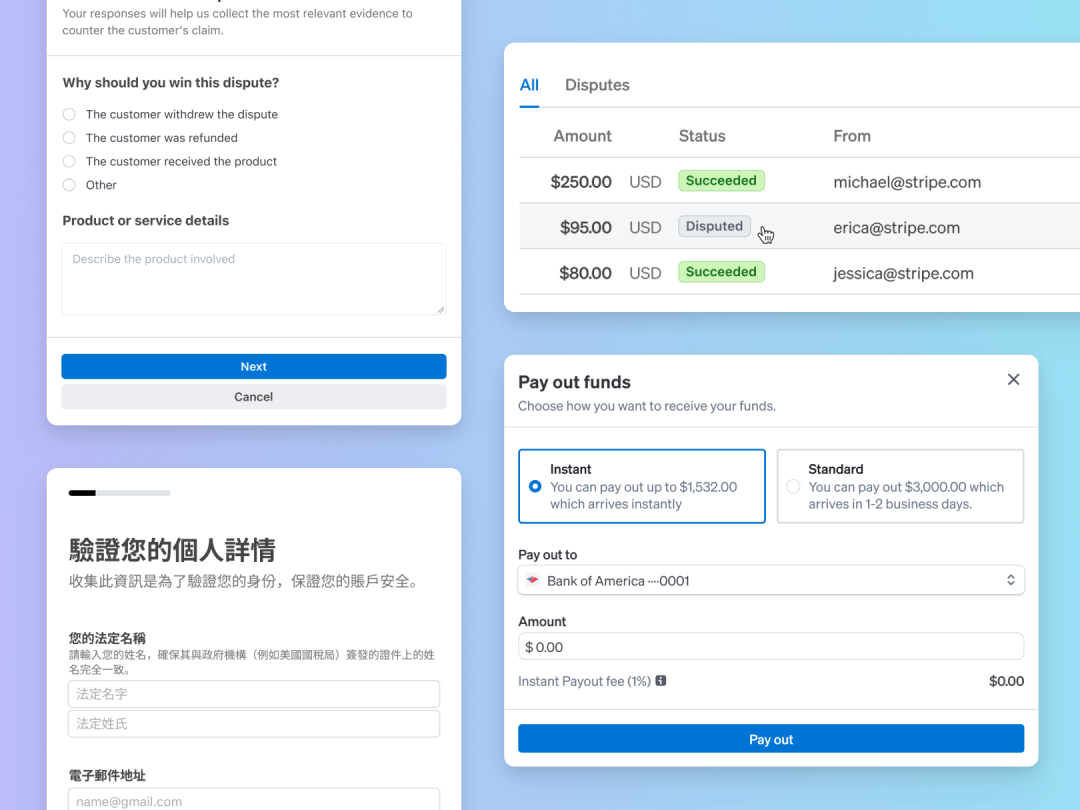Open the erica@stripe.com payment row
Viewport: 1080px width, 810px height.
click(800, 227)
